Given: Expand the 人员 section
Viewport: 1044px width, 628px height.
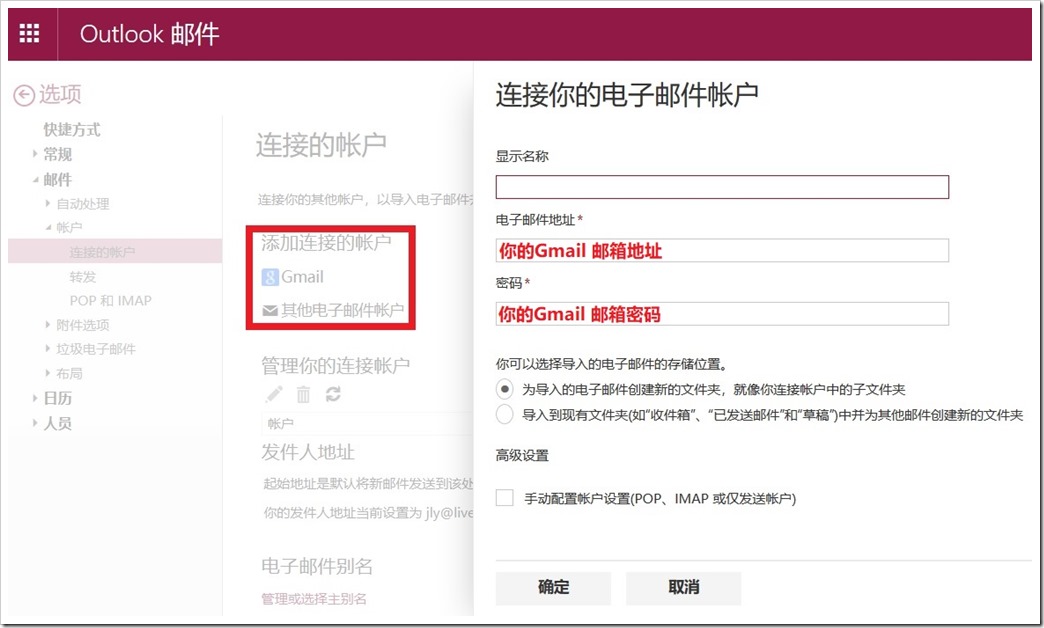Looking at the screenshot, I should (x=35, y=423).
